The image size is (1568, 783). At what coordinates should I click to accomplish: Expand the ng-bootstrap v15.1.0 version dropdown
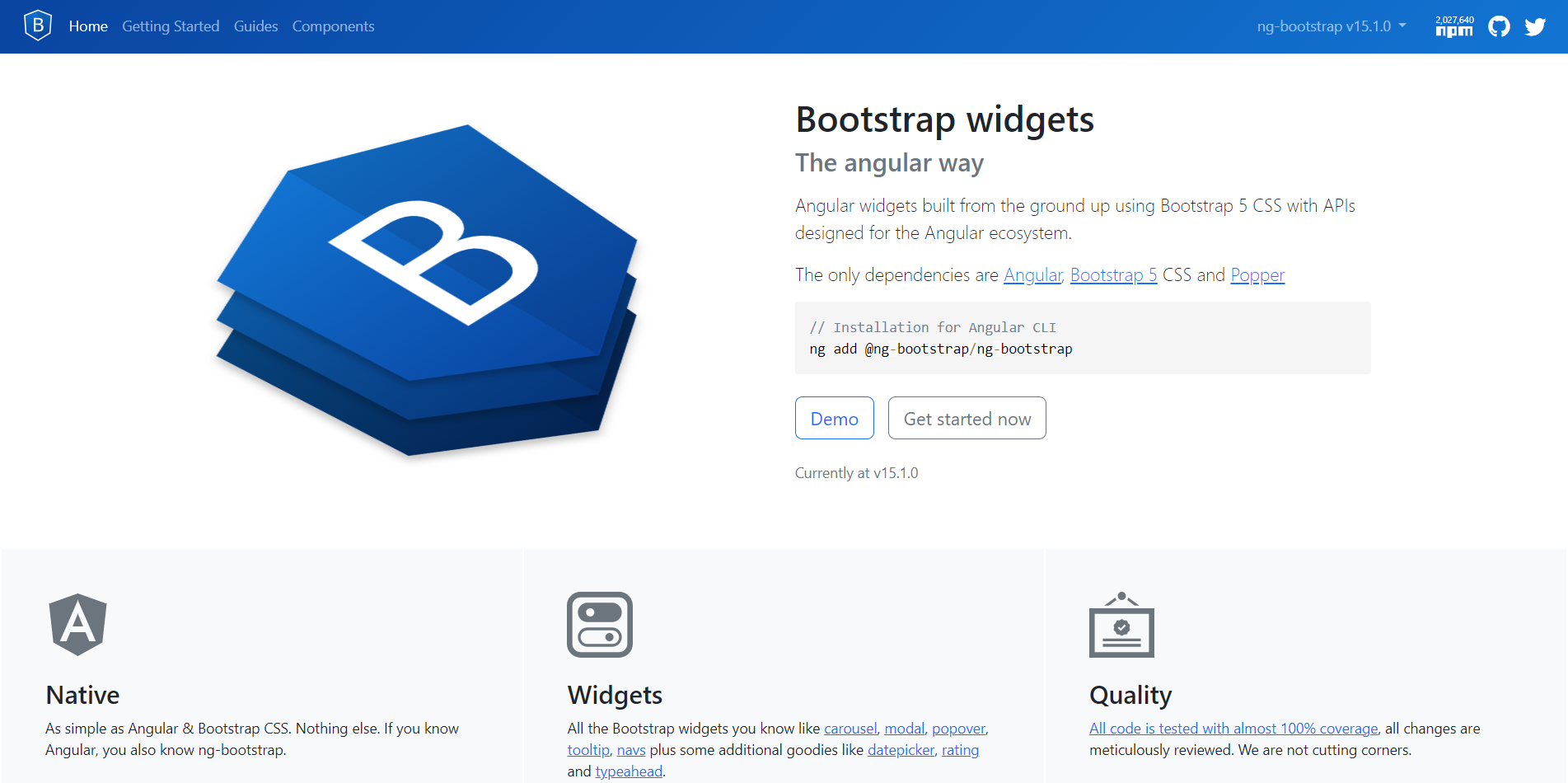[1332, 26]
